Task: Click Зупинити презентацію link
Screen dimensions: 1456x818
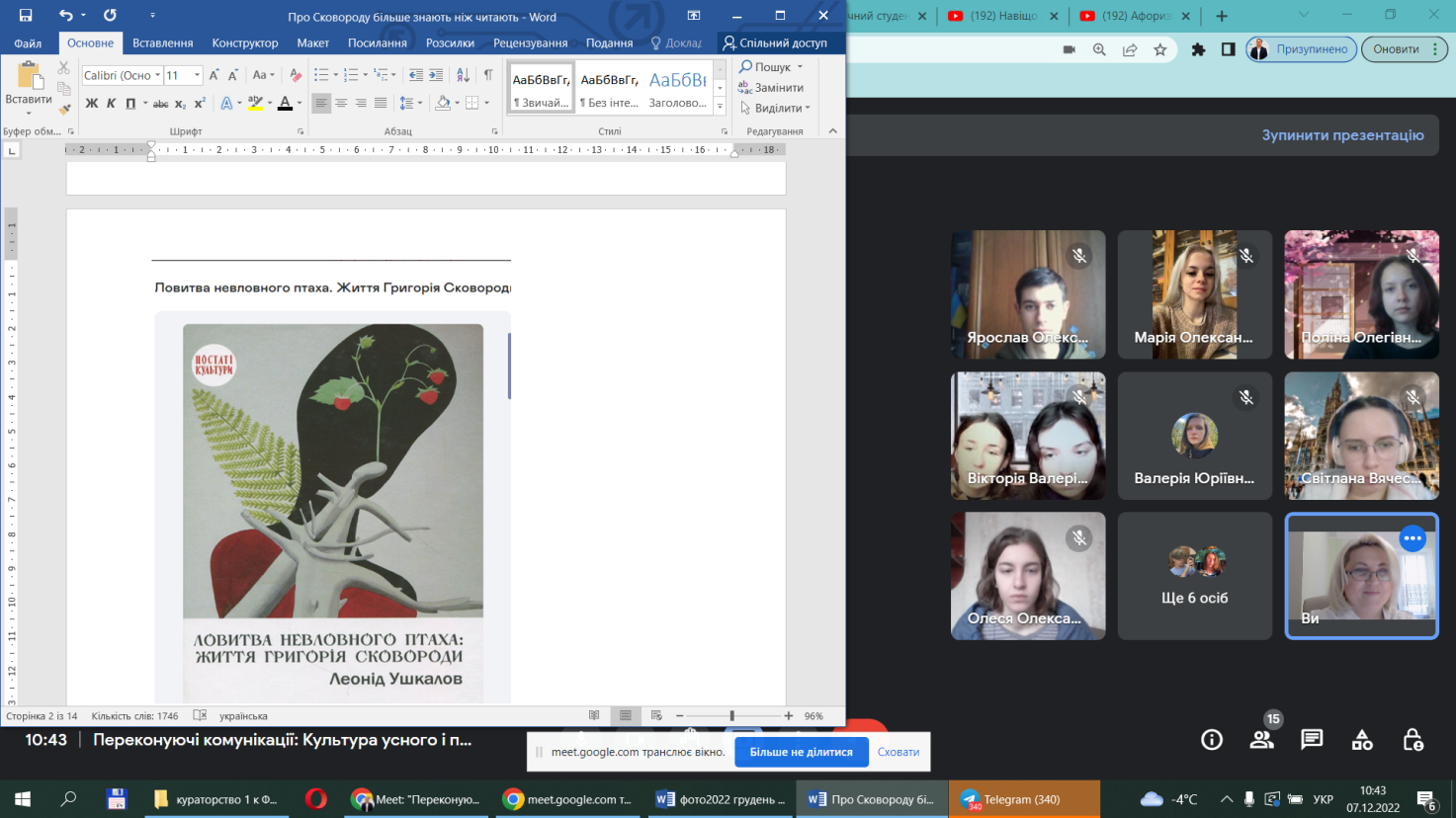Action: [1342, 135]
